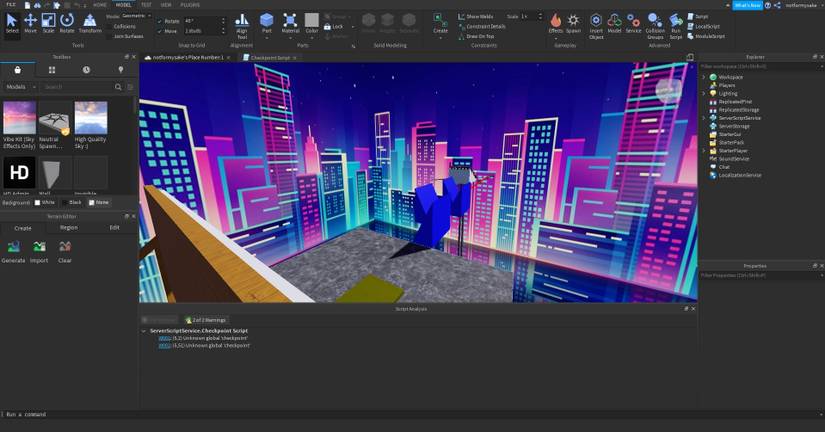Click the Color swatch in Parts
Image resolution: width=825 pixels, height=432 pixels.
(x=311, y=20)
